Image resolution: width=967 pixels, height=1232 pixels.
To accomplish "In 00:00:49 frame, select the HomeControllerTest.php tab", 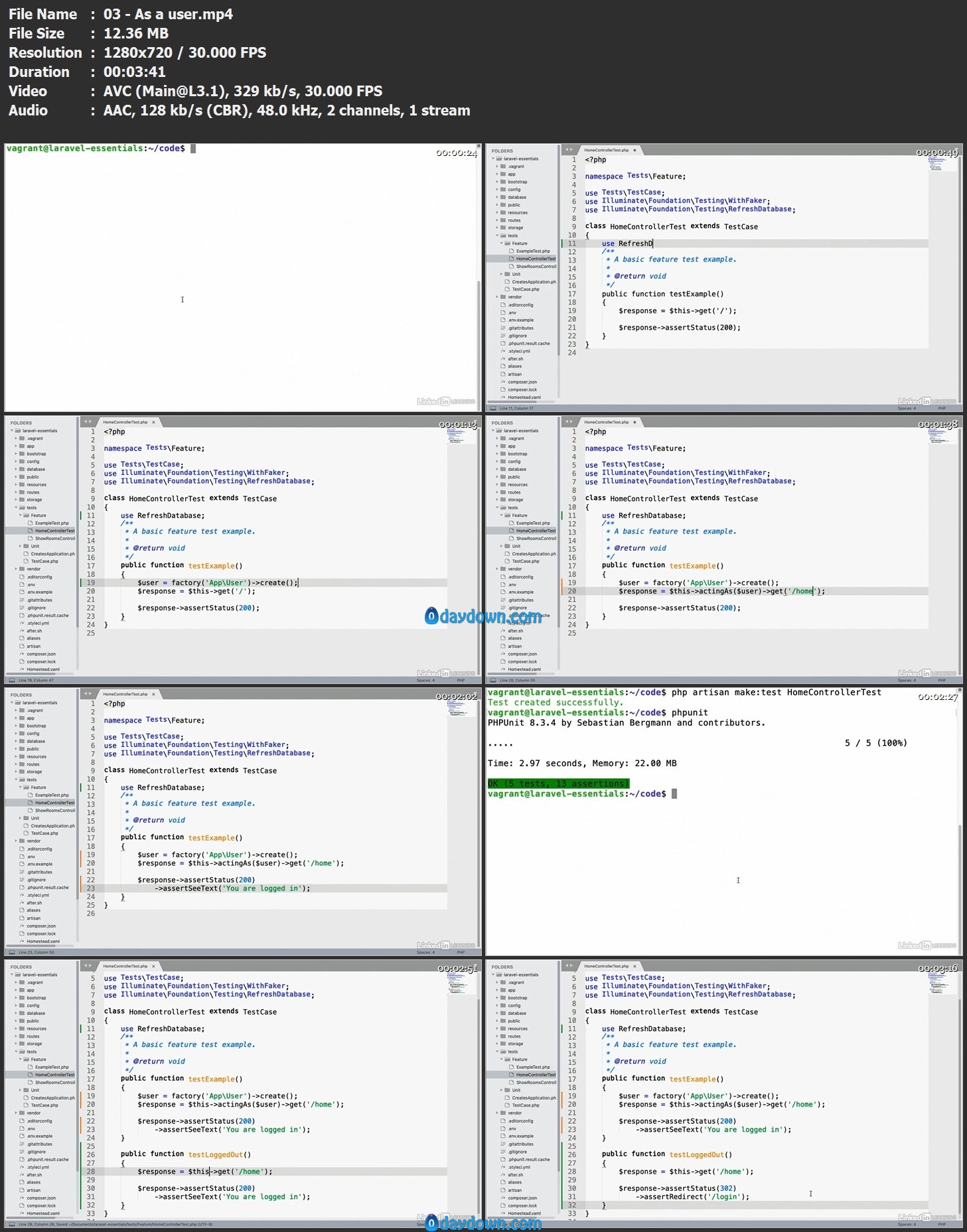I will click(610, 150).
